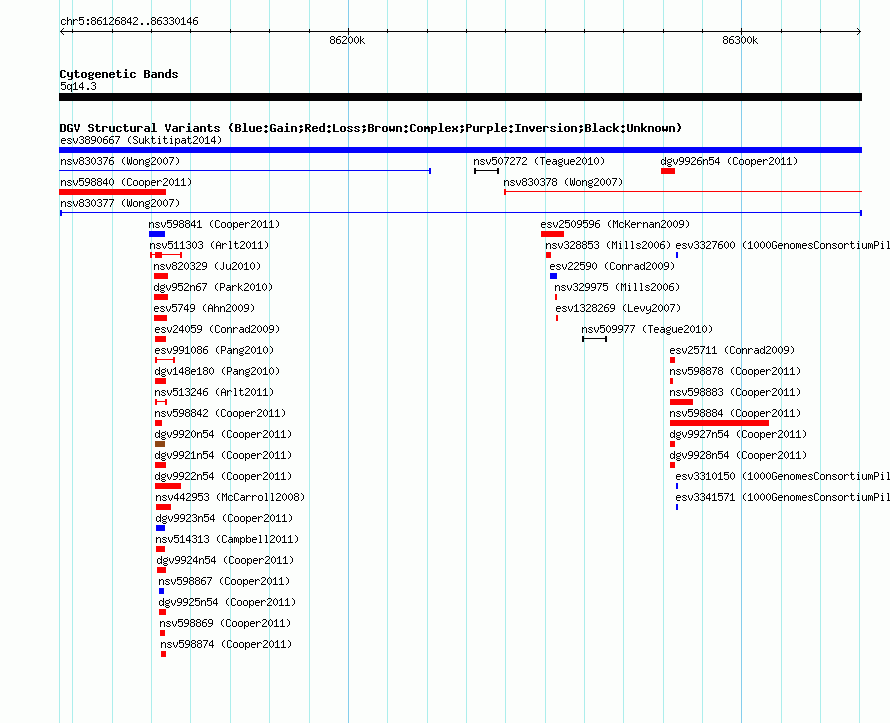Click the nsv820329 (Ju2010) label
This screenshot has width=890, height=723.
click(207, 266)
